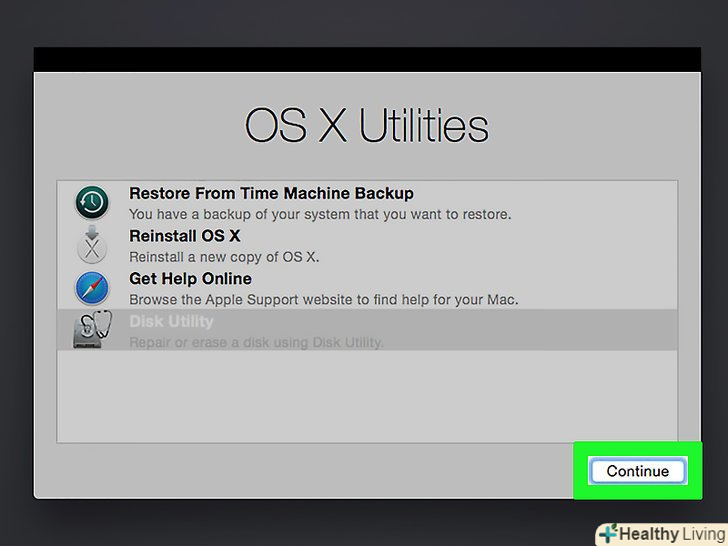Click the Reinstall OS X installer icon
The height and width of the screenshot is (546, 728).
coord(92,245)
